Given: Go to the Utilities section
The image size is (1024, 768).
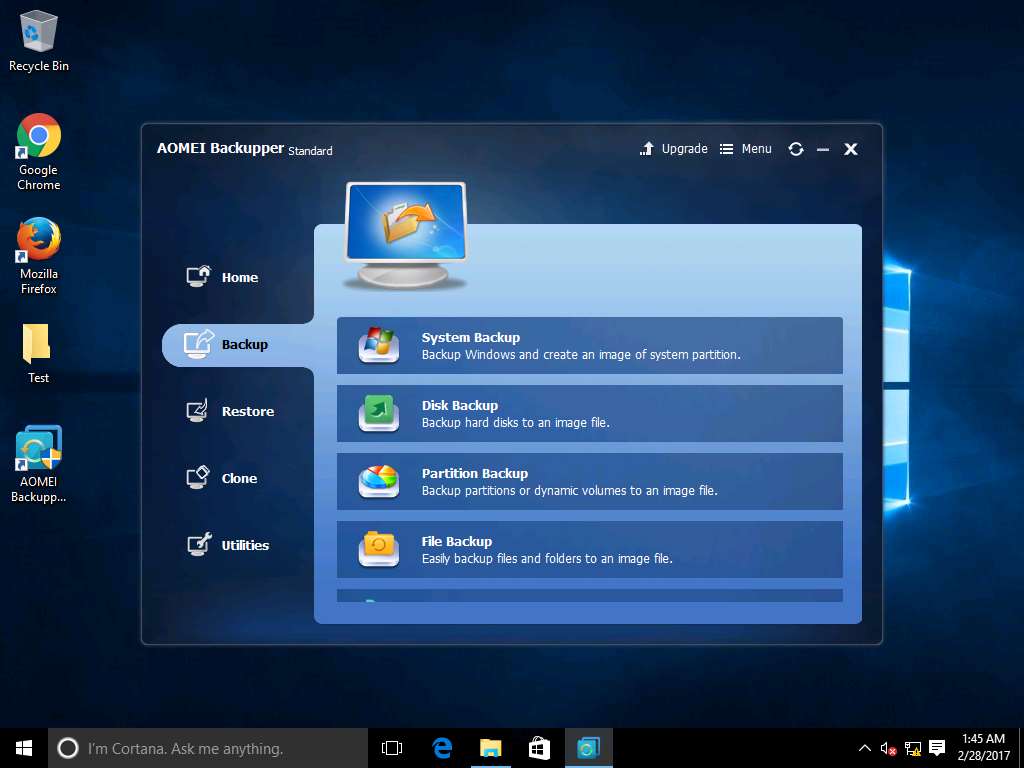Looking at the screenshot, I should [x=227, y=545].
